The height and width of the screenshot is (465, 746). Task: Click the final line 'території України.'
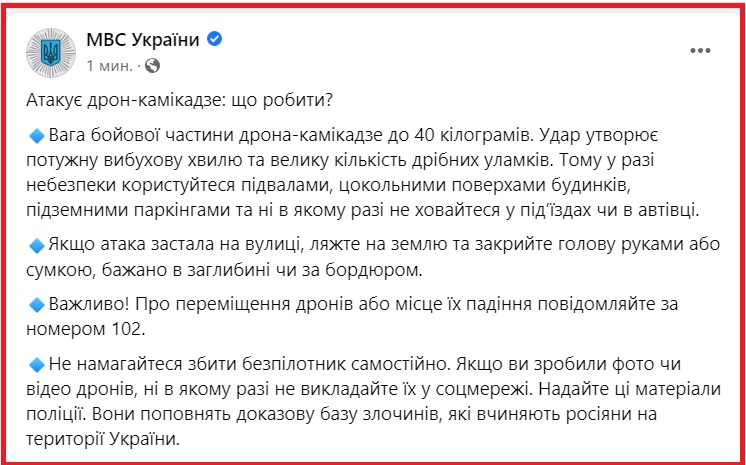tap(103, 438)
